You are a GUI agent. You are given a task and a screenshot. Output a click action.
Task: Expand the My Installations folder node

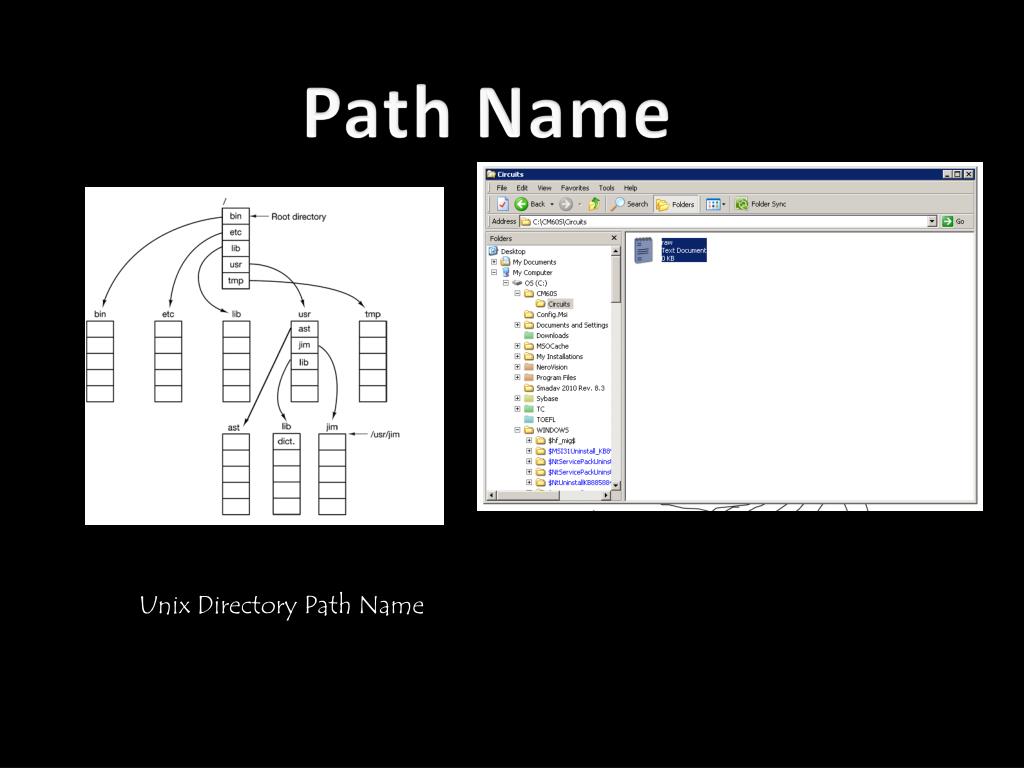pyautogui.click(x=517, y=357)
